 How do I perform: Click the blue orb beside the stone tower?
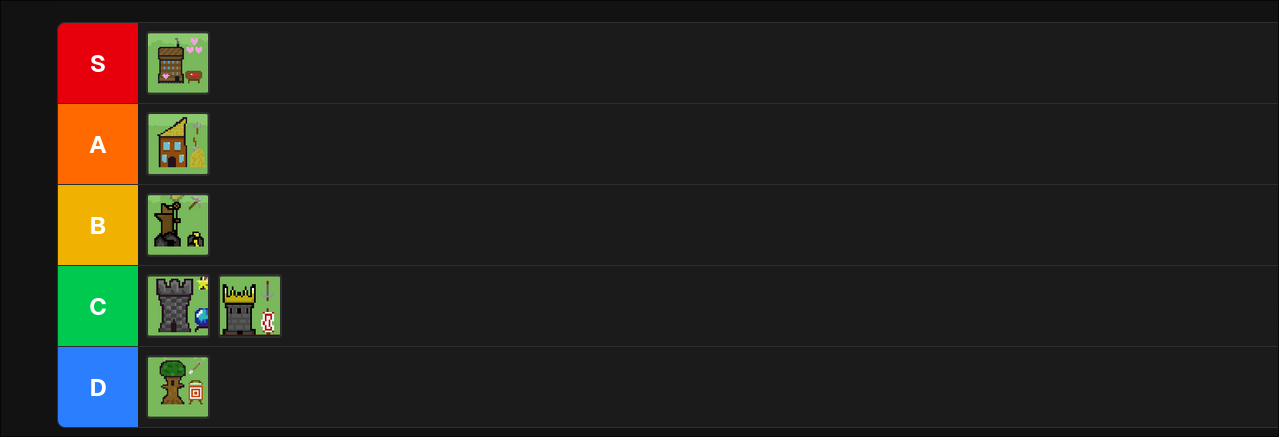click(201, 318)
